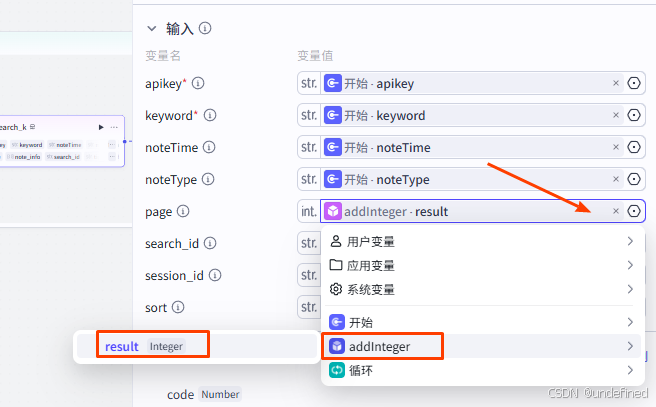The image size is (656, 407).
Task: Clear the apikey variable value
Action: click(616, 83)
